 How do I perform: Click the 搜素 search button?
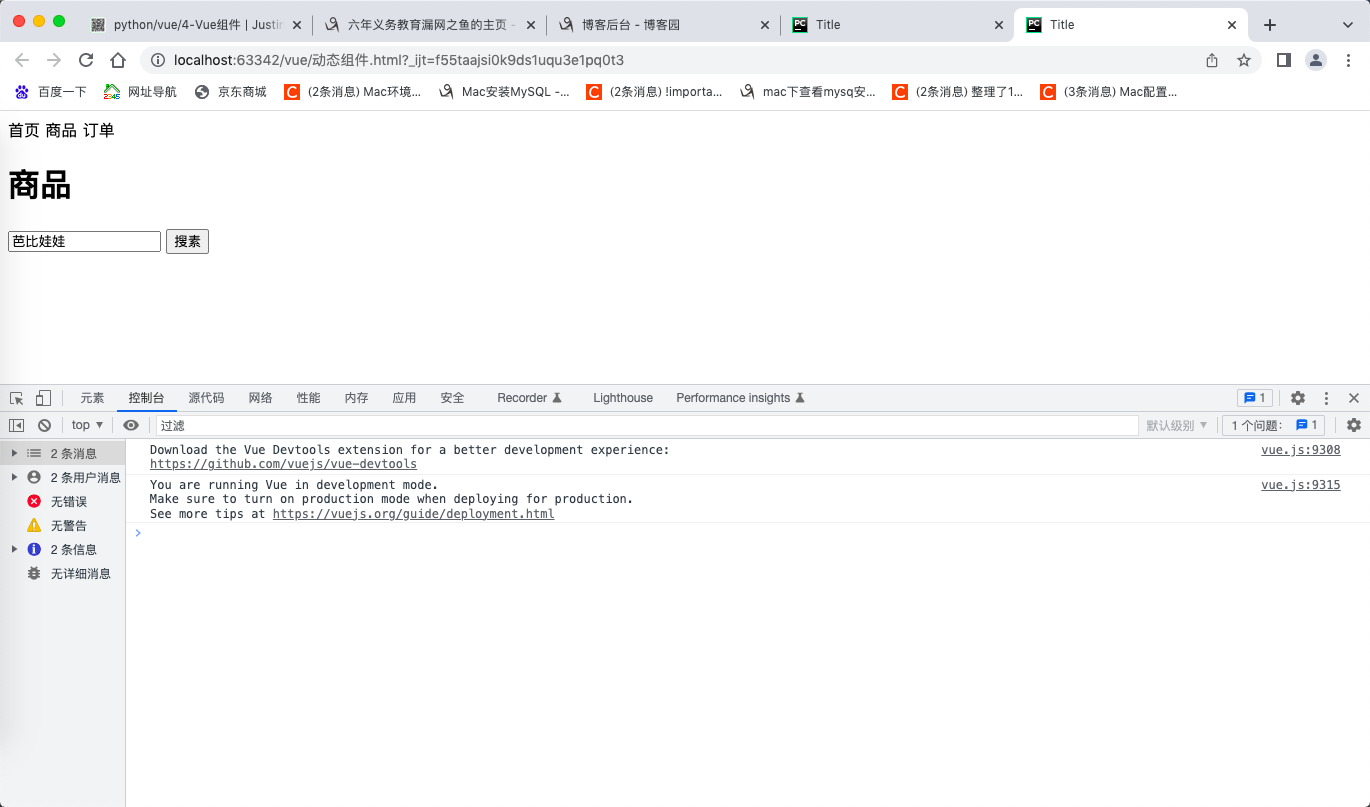point(187,242)
